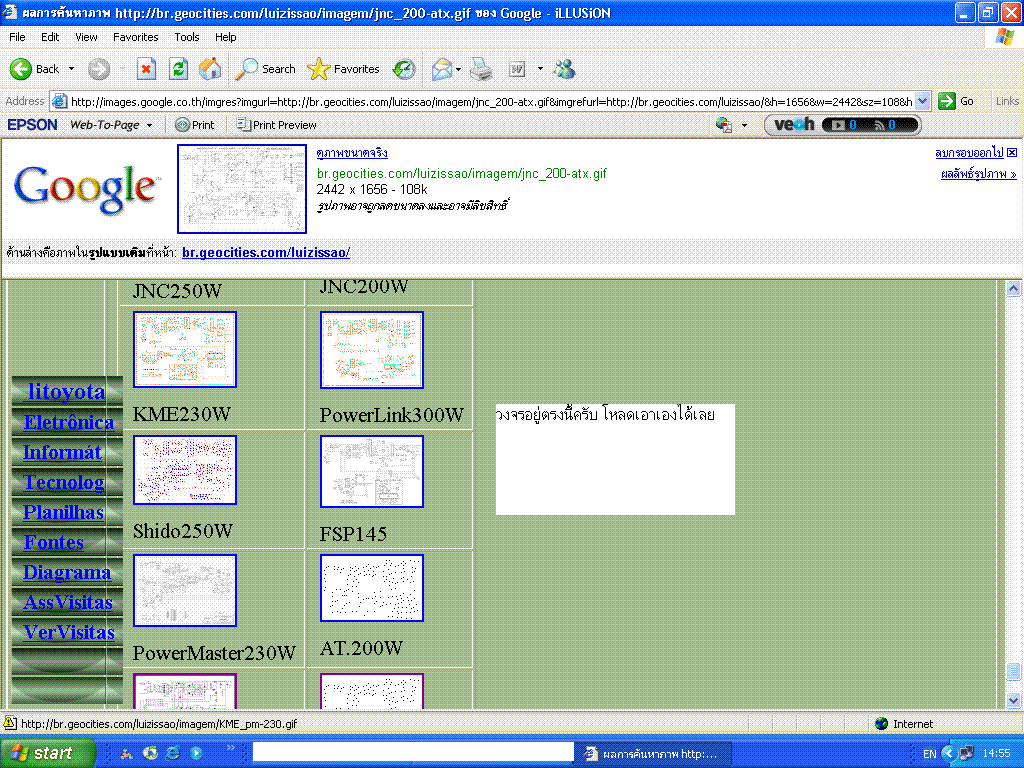The height and width of the screenshot is (768, 1024).
Task: Open Messenger people icon
Action: tap(564, 69)
